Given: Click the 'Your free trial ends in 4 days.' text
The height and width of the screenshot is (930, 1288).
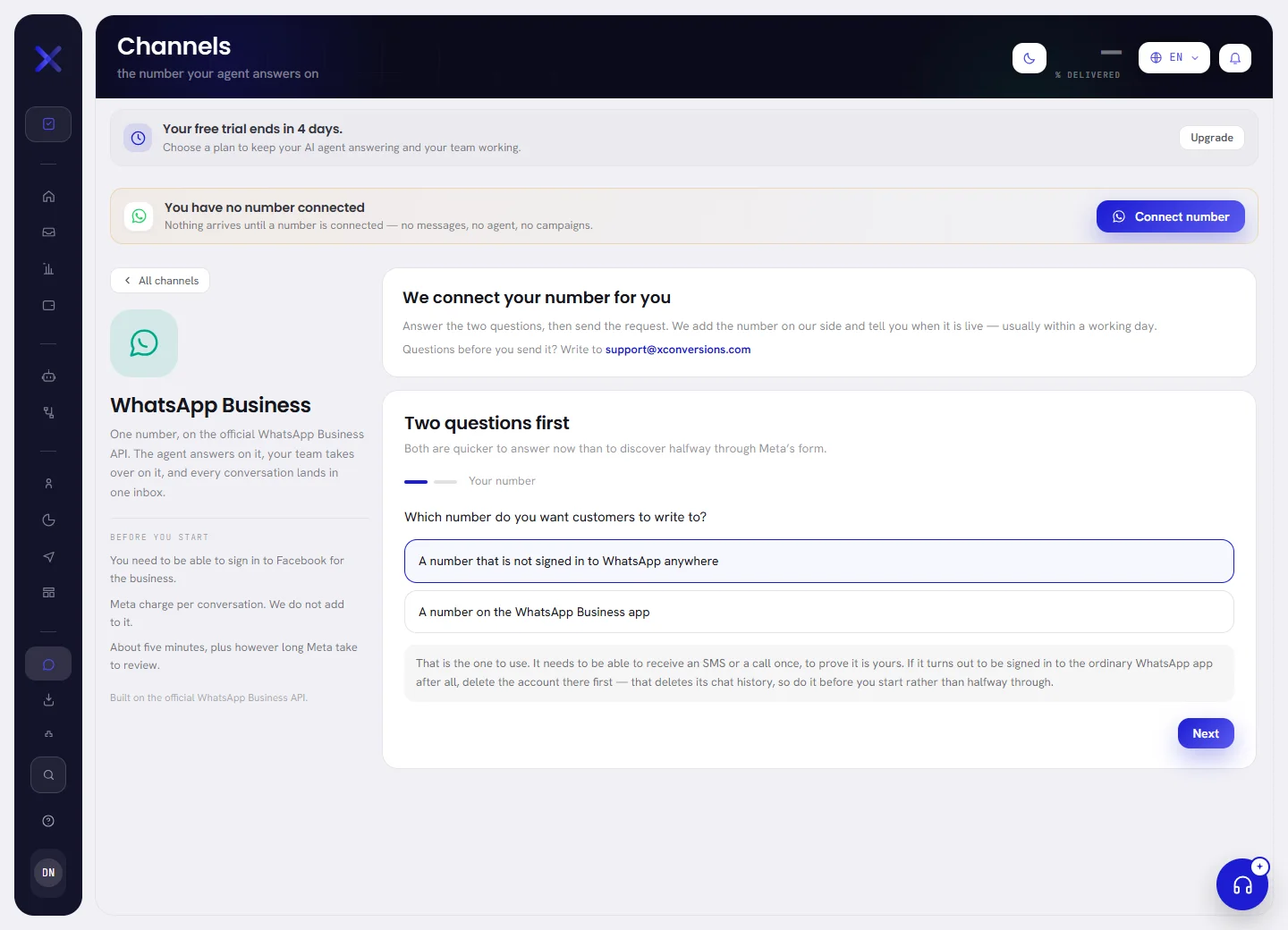Looking at the screenshot, I should pos(252,129).
